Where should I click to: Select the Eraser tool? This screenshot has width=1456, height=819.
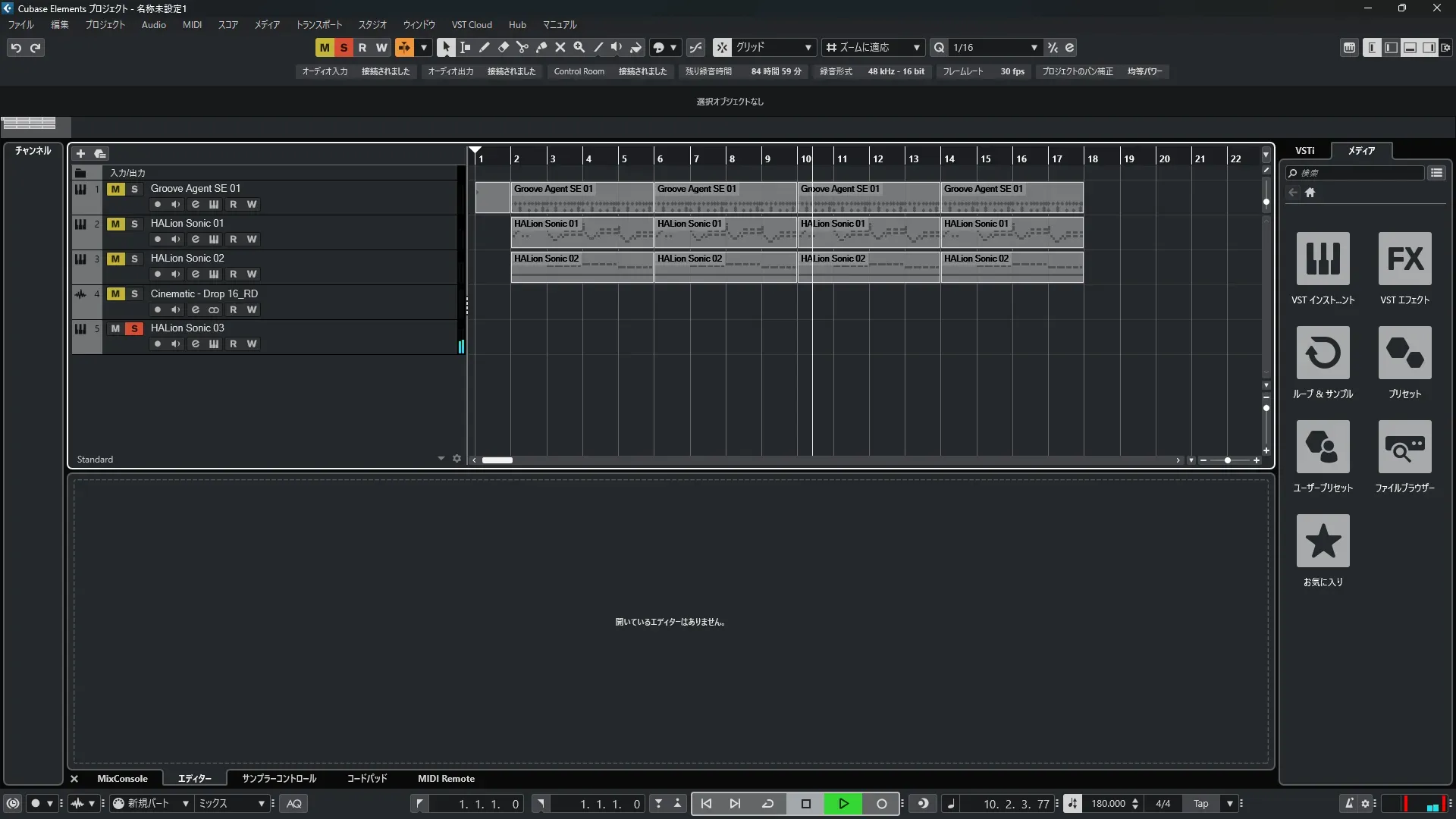[504, 47]
